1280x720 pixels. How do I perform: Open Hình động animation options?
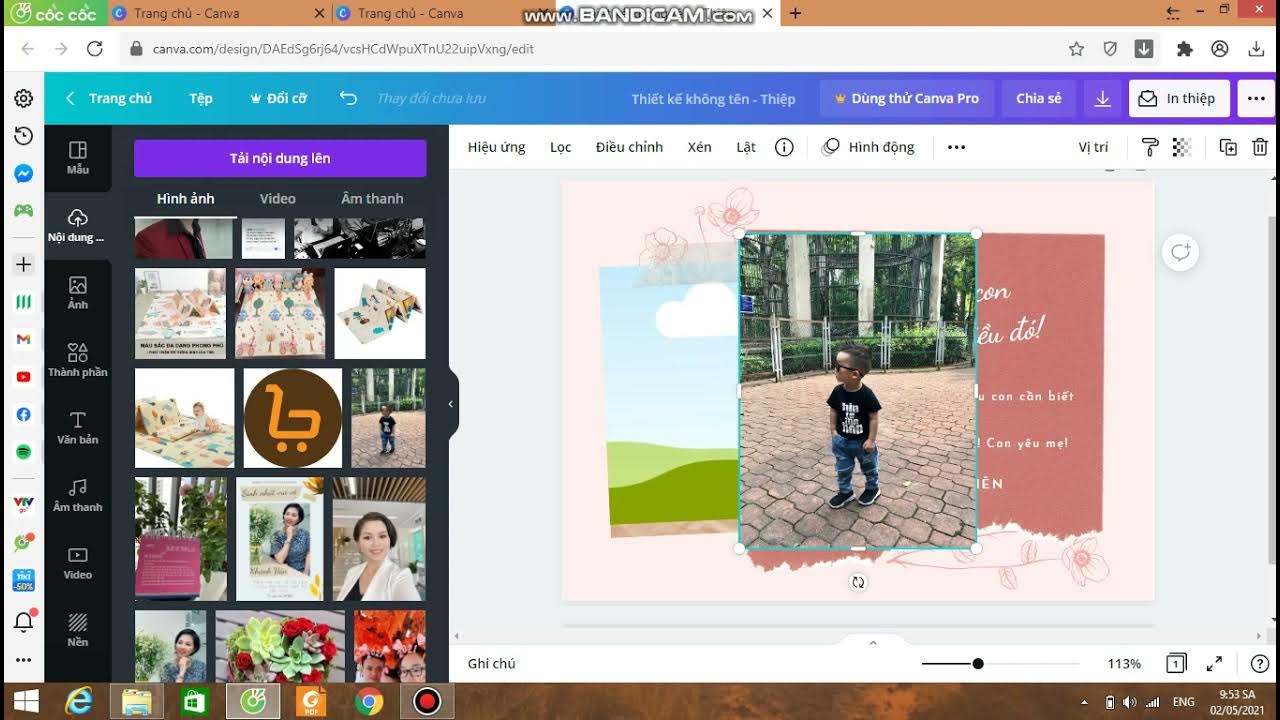coord(868,147)
